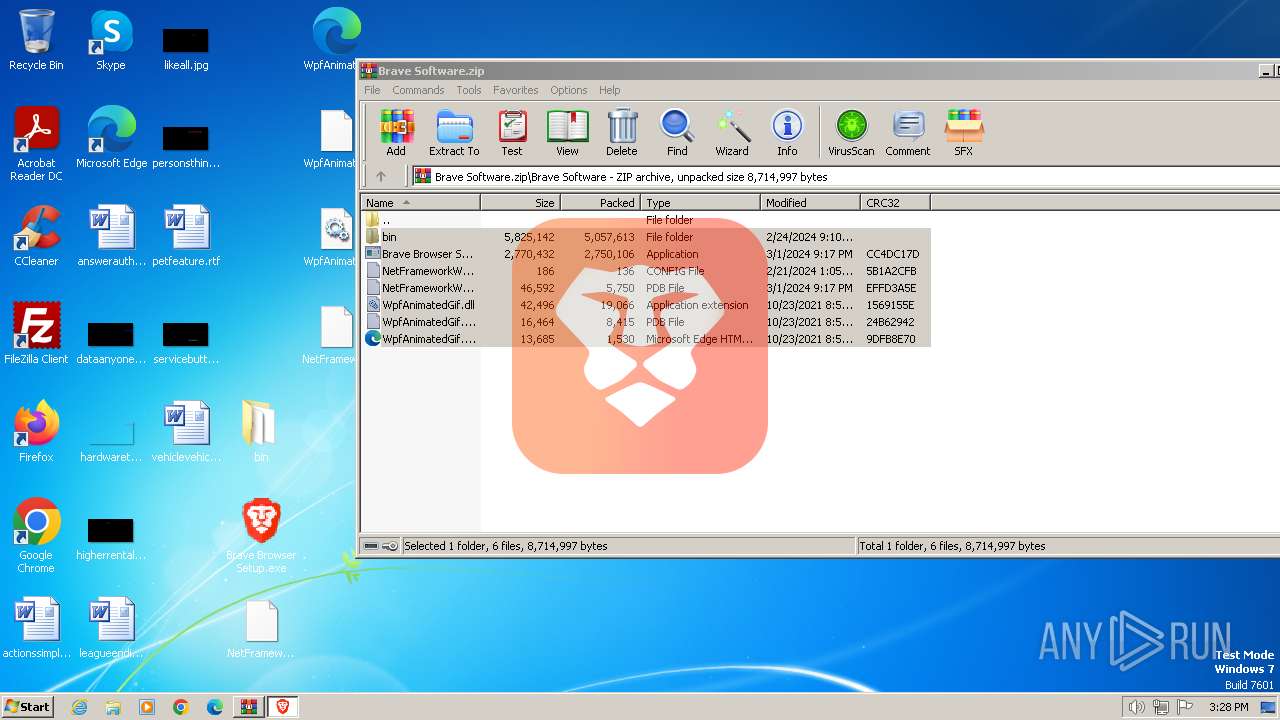Click the Skype desktop shortcut
The width and height of the screenshot is (1280, 720).
(x=111, y=40)
